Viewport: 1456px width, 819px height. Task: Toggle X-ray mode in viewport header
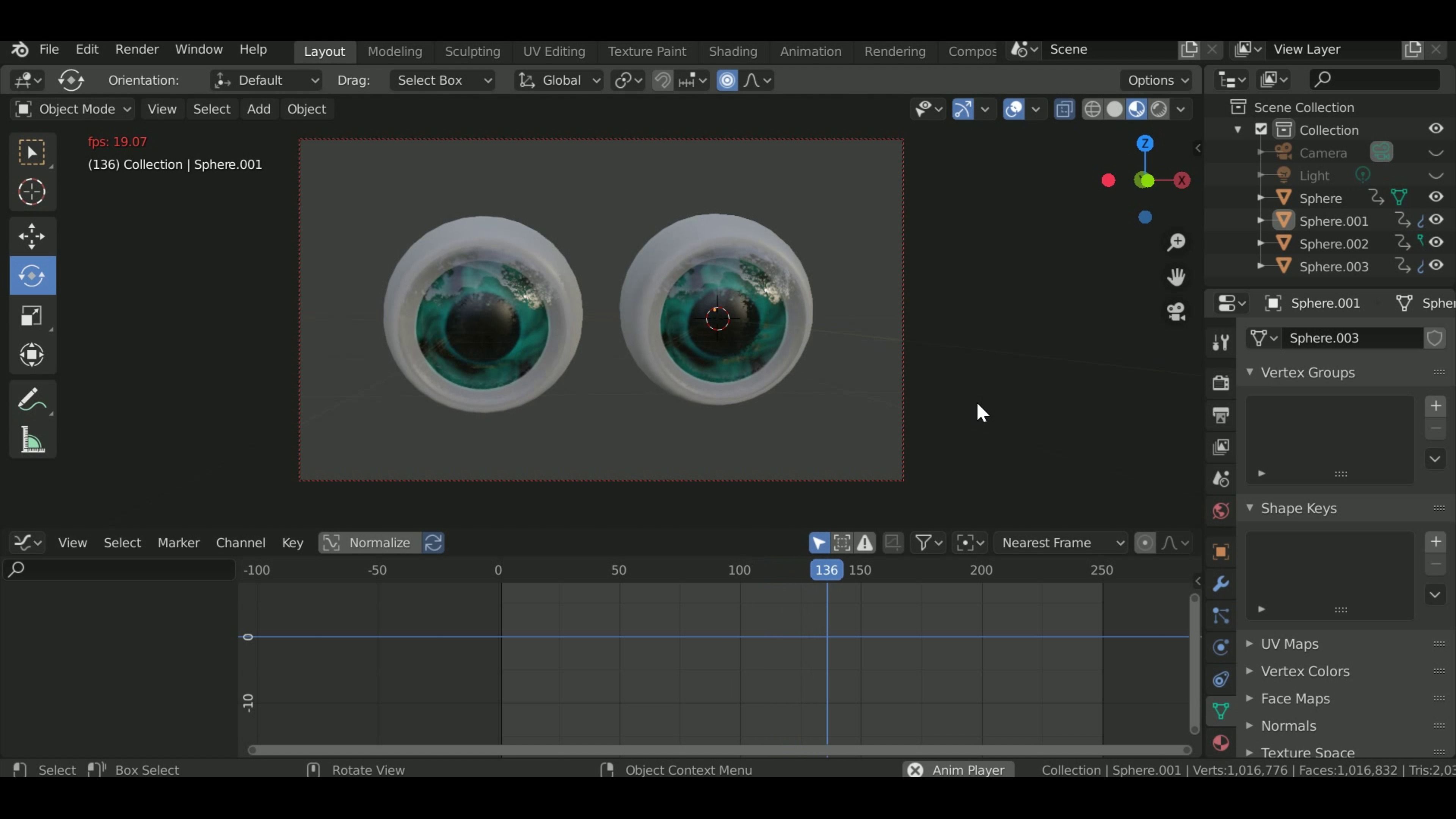(1064, 109)
